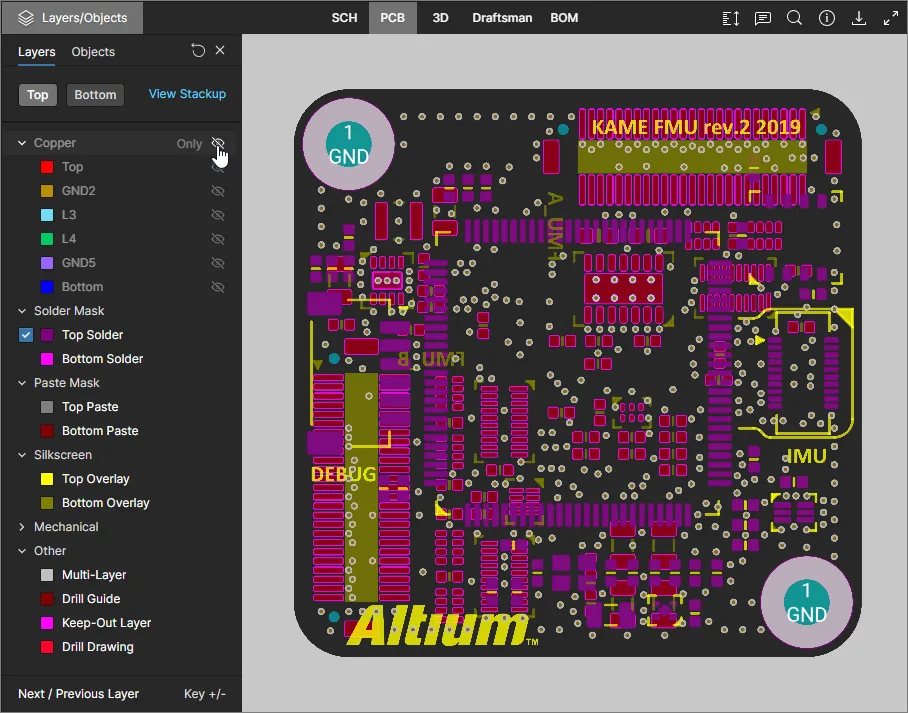Switch to the 3D view tab
908x713 pixels.
pos(440,18)
